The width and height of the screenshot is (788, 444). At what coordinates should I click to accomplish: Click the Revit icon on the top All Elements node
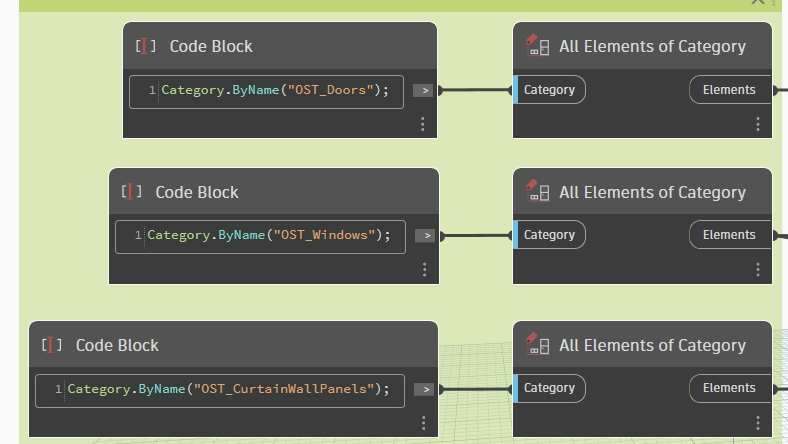point(537,46)
